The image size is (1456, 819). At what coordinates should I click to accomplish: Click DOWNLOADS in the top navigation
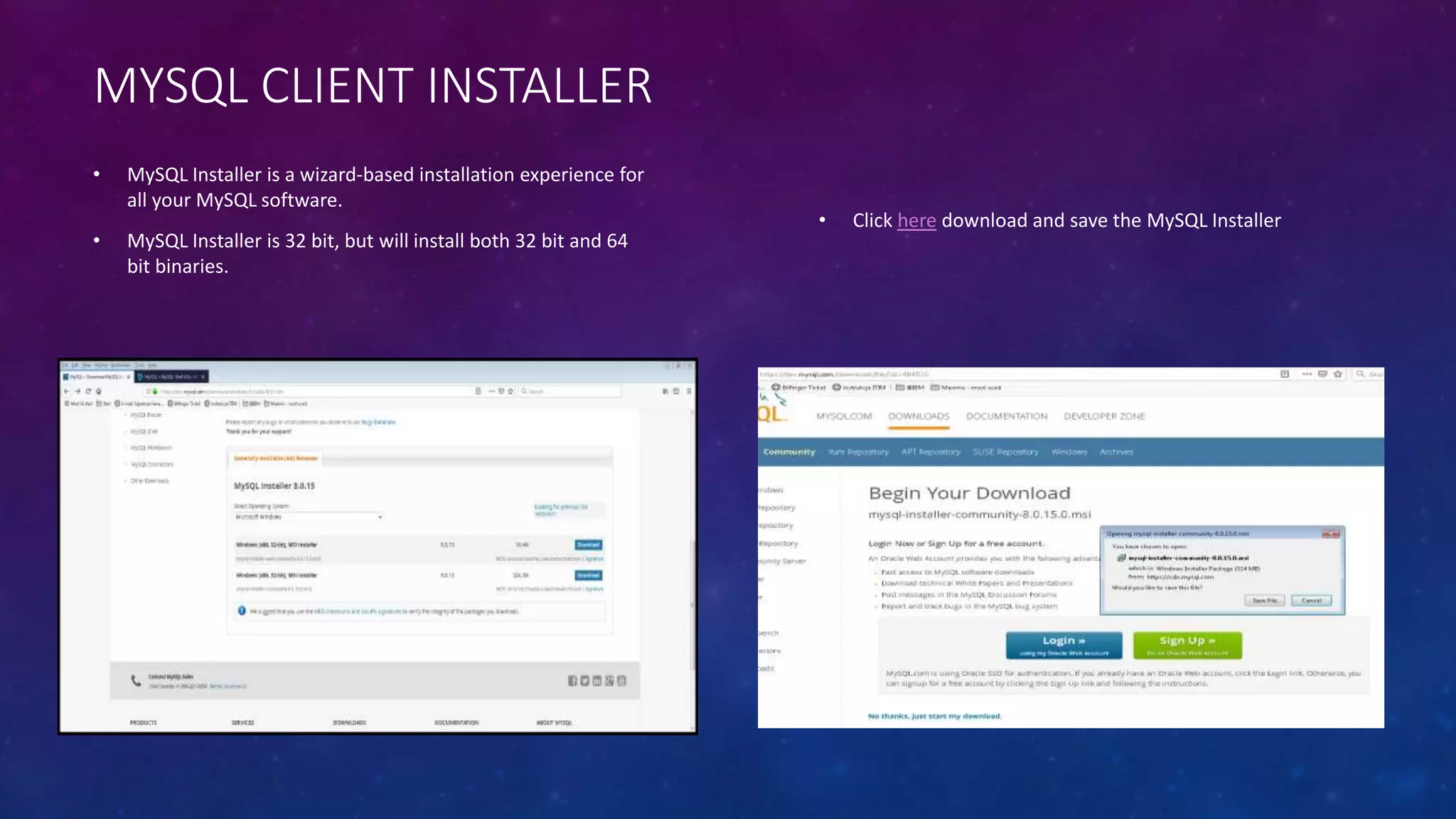pos(919,417)
